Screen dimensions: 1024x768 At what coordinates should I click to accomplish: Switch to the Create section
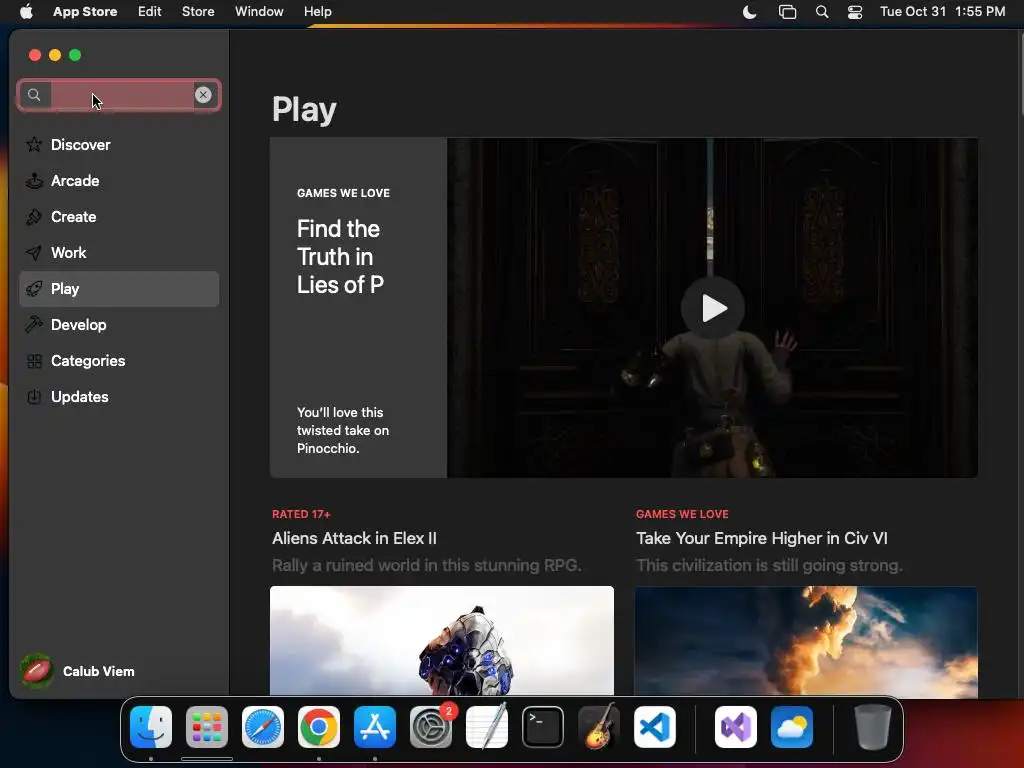point(119,216)
